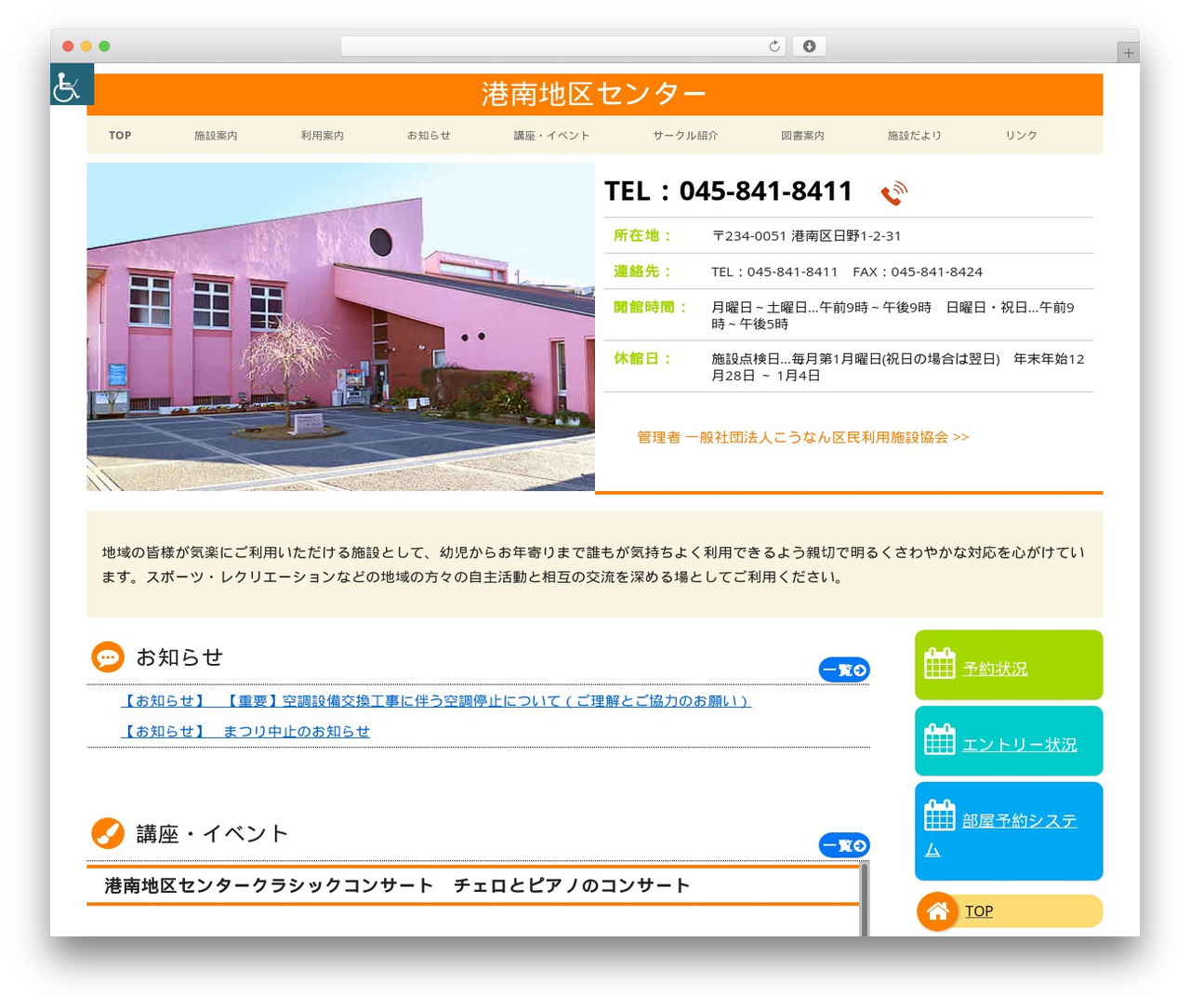Open the 図書案内 menu item
Viewport: 1190px width, 1008px height.
point(802,136)
